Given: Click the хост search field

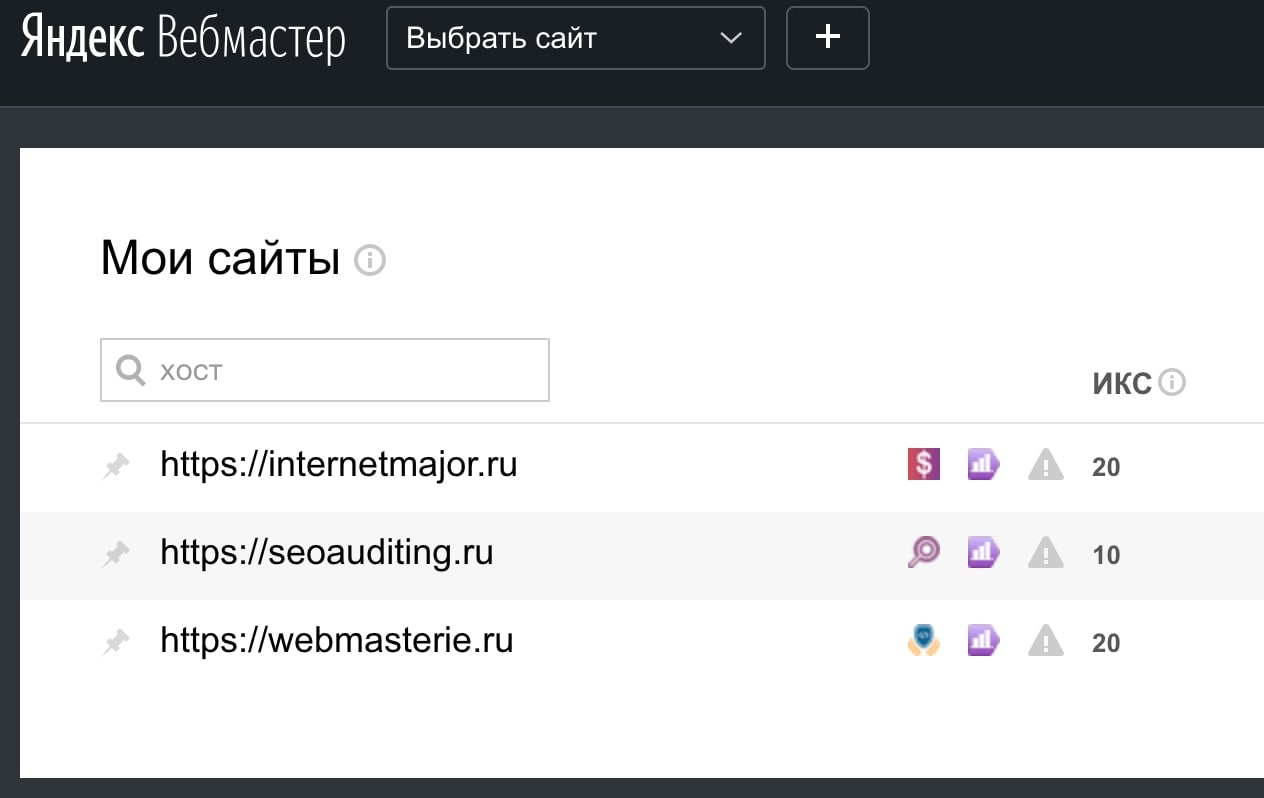Looking at the screenshot, I should point(324,370).
